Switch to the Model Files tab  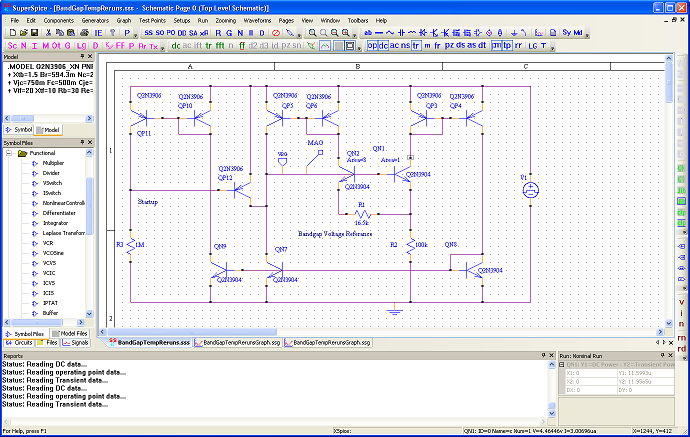[x=70, y=334]
